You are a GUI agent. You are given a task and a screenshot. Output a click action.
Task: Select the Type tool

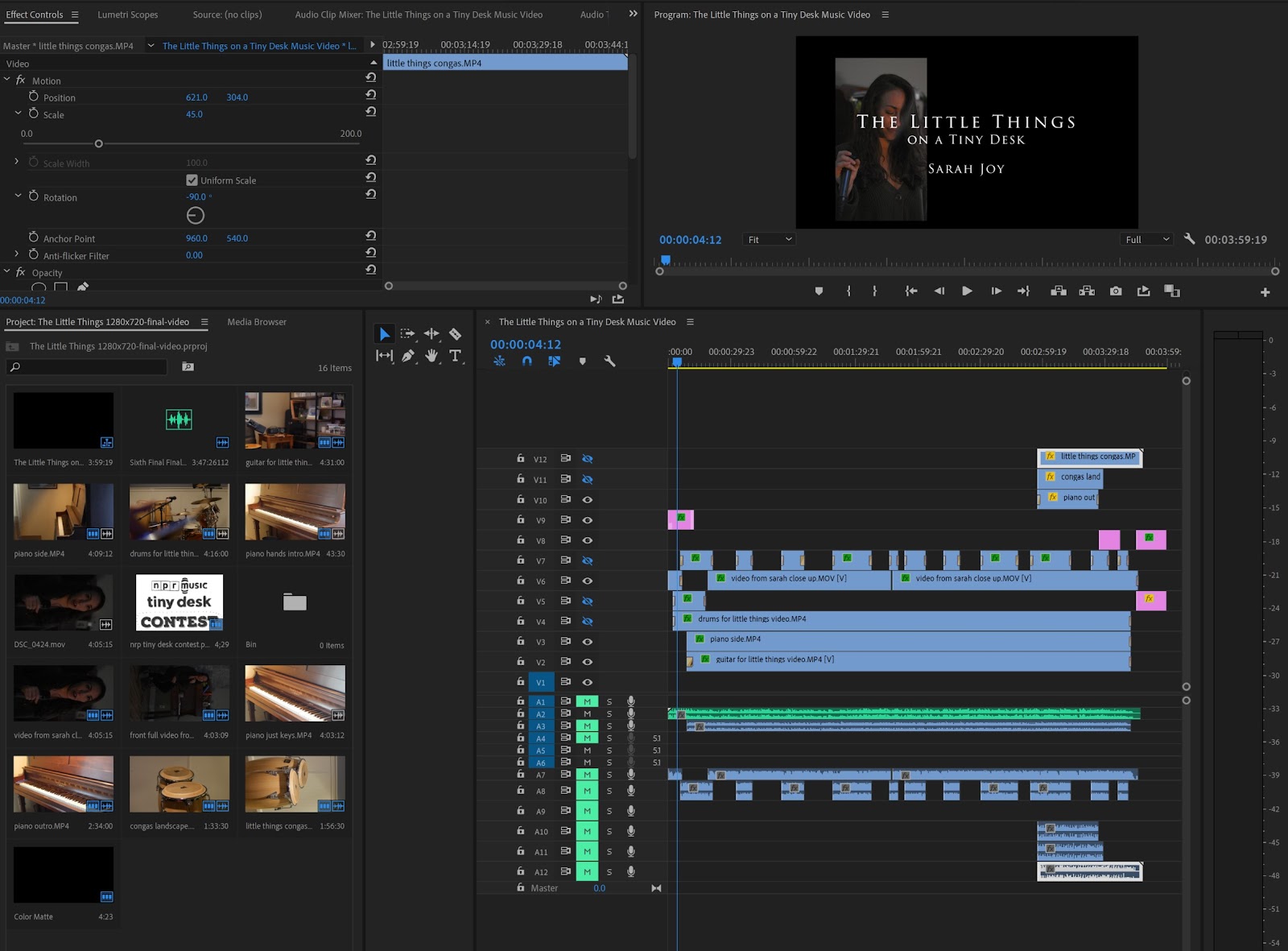coord(455,356)
